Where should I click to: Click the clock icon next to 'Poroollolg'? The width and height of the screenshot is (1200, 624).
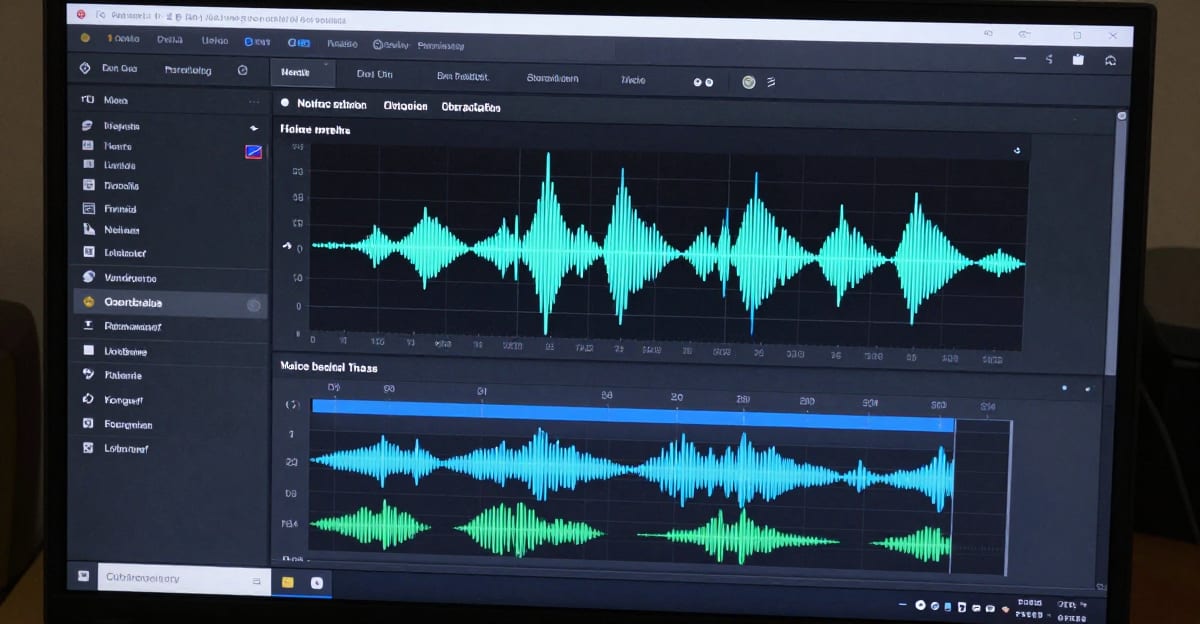tap(242, 70)
